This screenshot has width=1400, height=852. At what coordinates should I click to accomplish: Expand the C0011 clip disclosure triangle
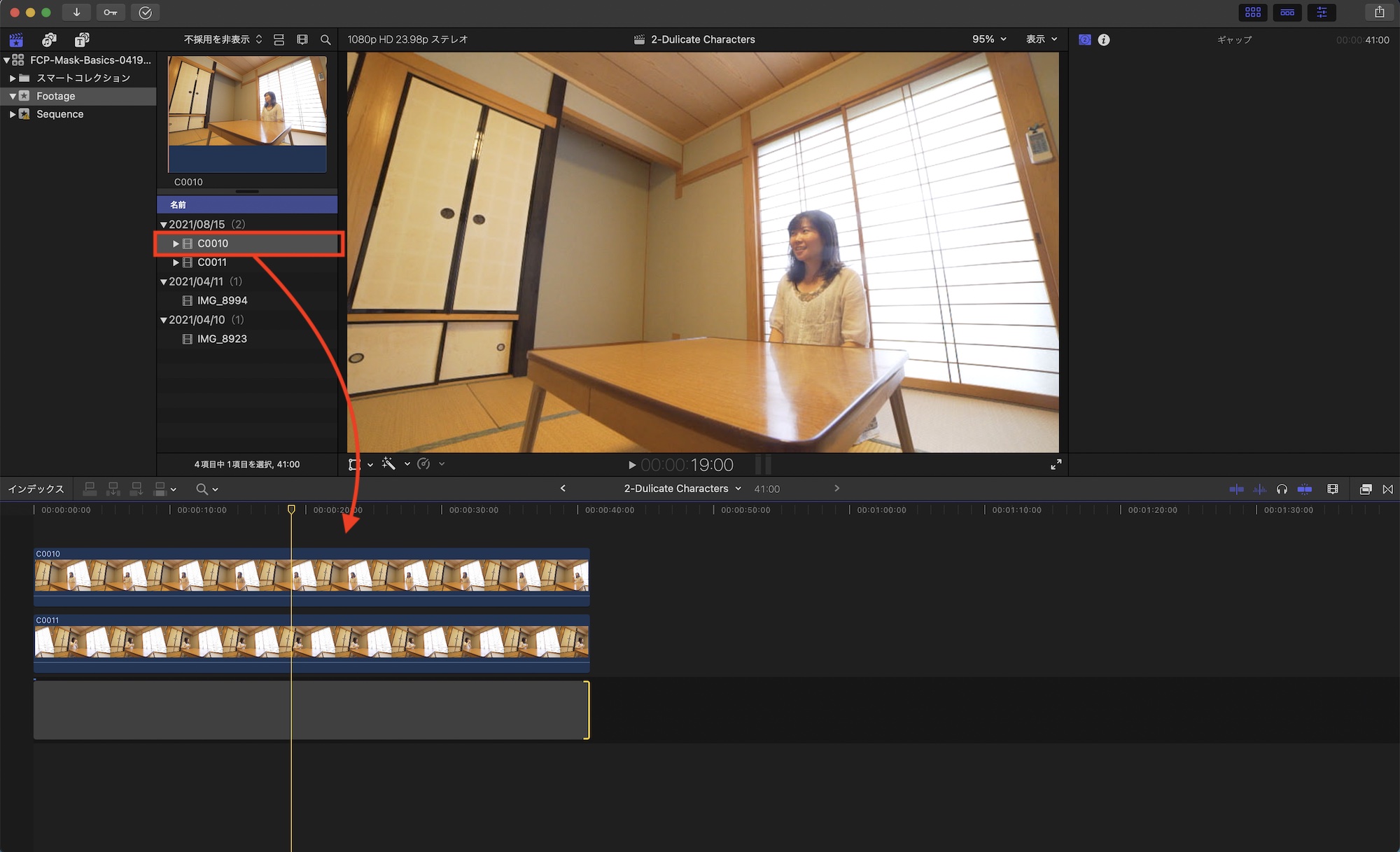point(176,263)
